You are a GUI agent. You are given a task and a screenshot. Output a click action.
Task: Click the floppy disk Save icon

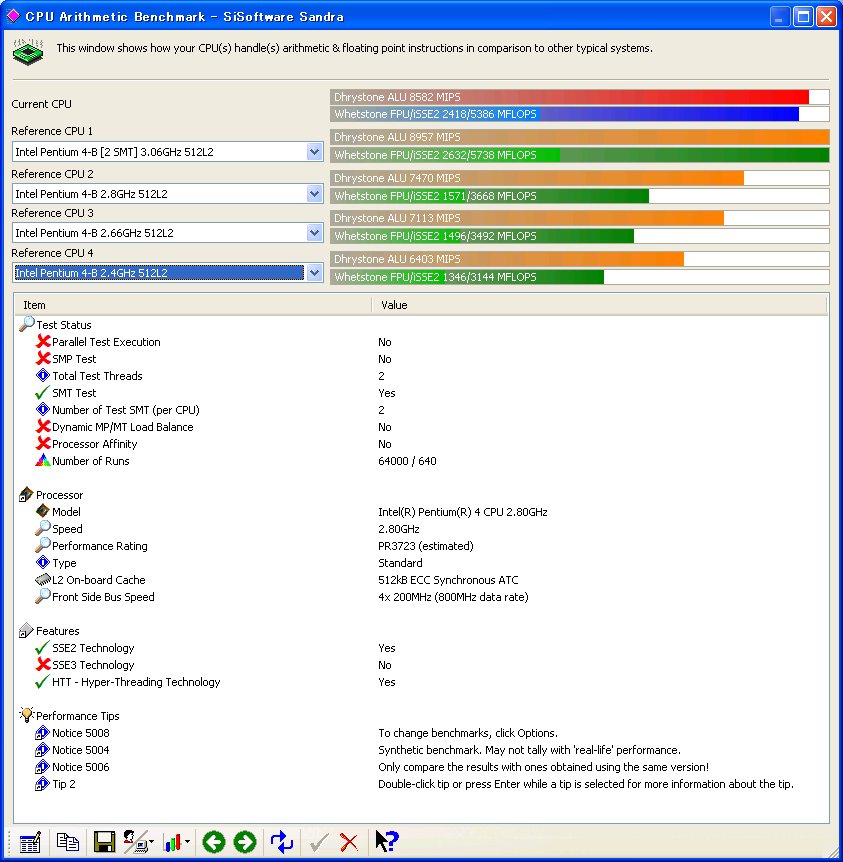click(x=104, y=842)
